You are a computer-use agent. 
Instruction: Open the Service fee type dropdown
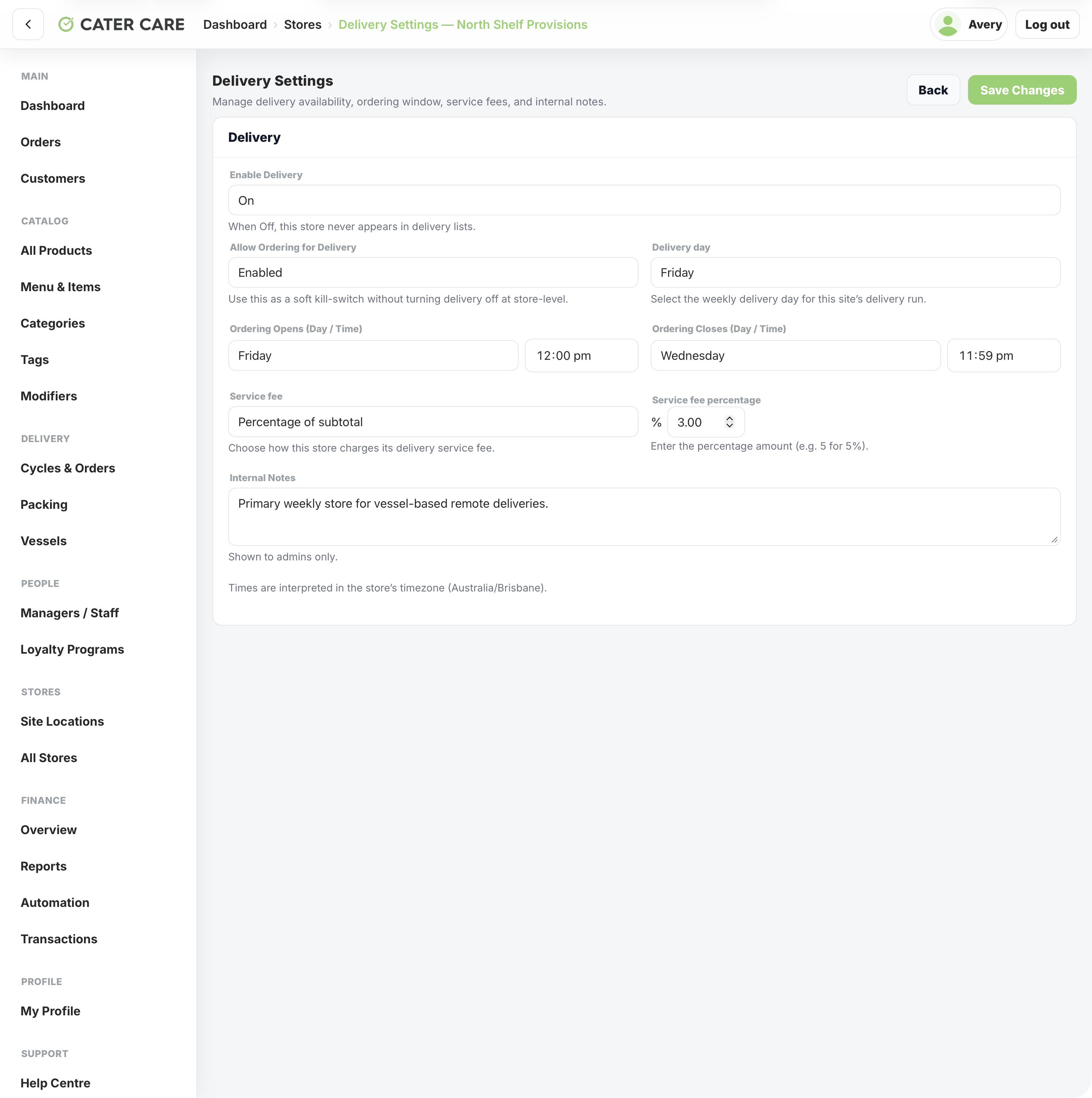coord(433,422)
